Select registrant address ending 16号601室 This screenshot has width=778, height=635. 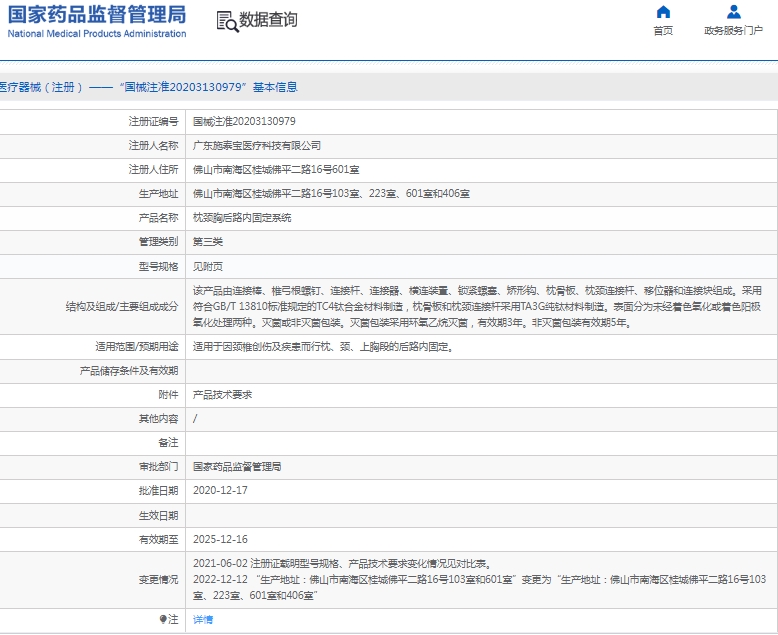pos(276,170)
